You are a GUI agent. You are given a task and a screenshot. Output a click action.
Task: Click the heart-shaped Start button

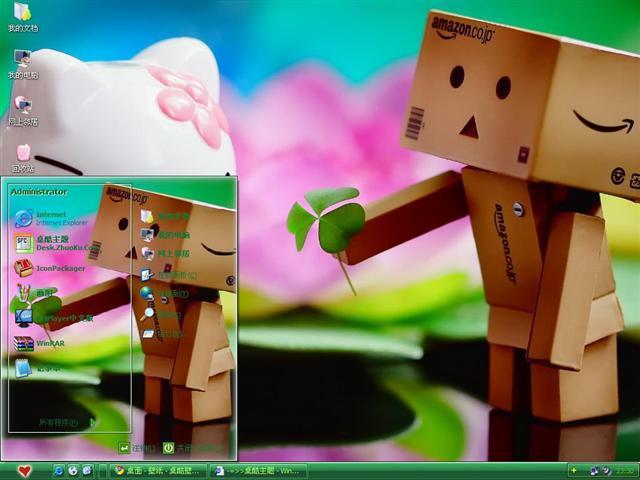24,471
